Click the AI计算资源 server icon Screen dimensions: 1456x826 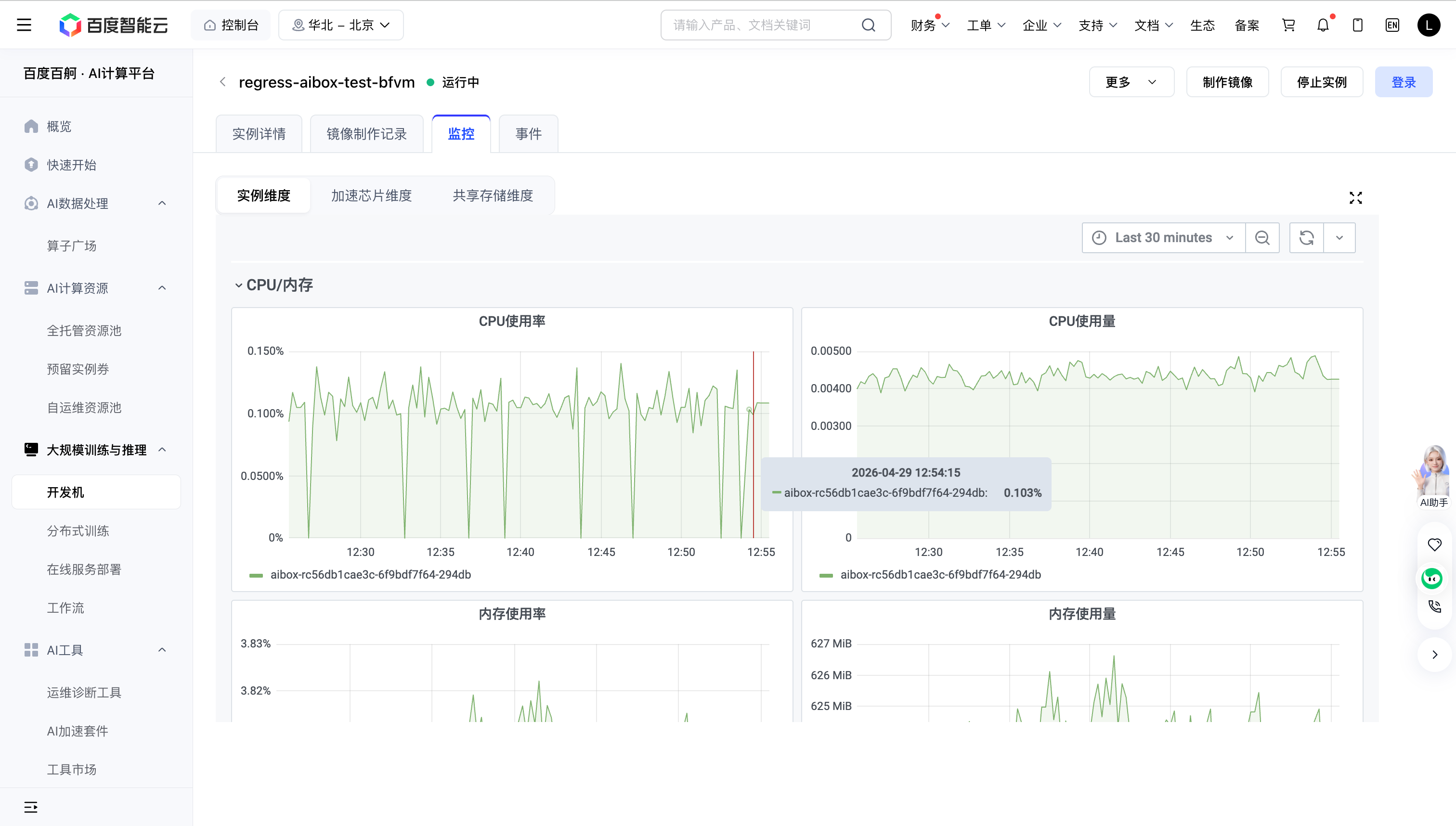[31, 288]
